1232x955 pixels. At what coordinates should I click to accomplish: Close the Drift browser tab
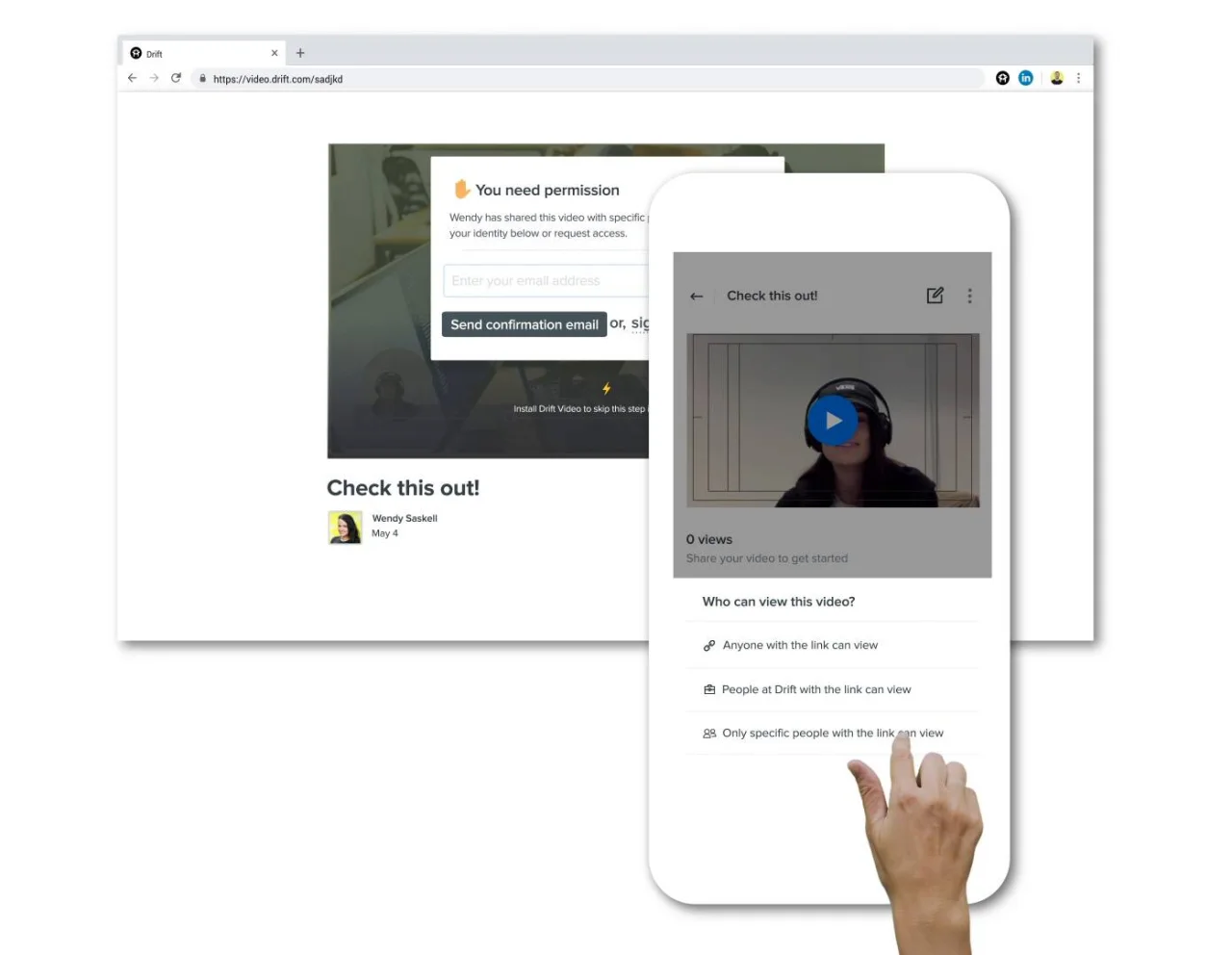pyautogui.click(x=274, y=53)
